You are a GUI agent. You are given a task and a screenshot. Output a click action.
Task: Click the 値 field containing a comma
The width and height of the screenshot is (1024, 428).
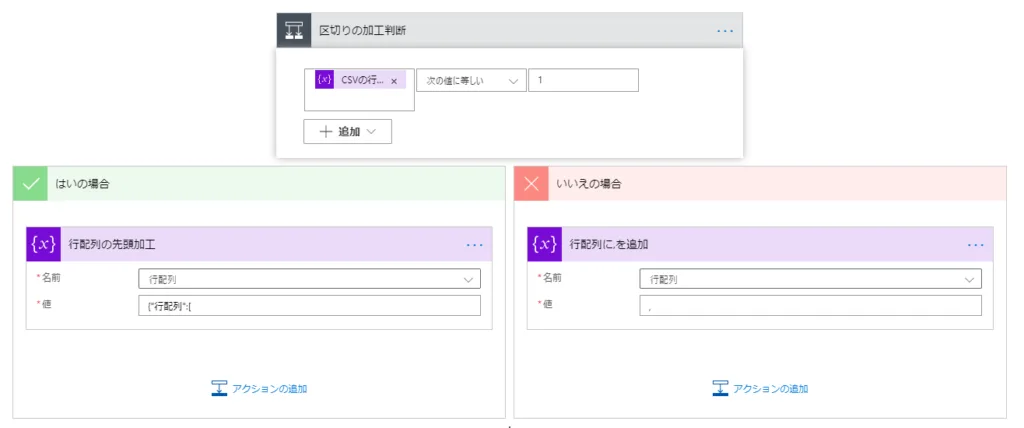pyautogui.click(x=810, y=306)
